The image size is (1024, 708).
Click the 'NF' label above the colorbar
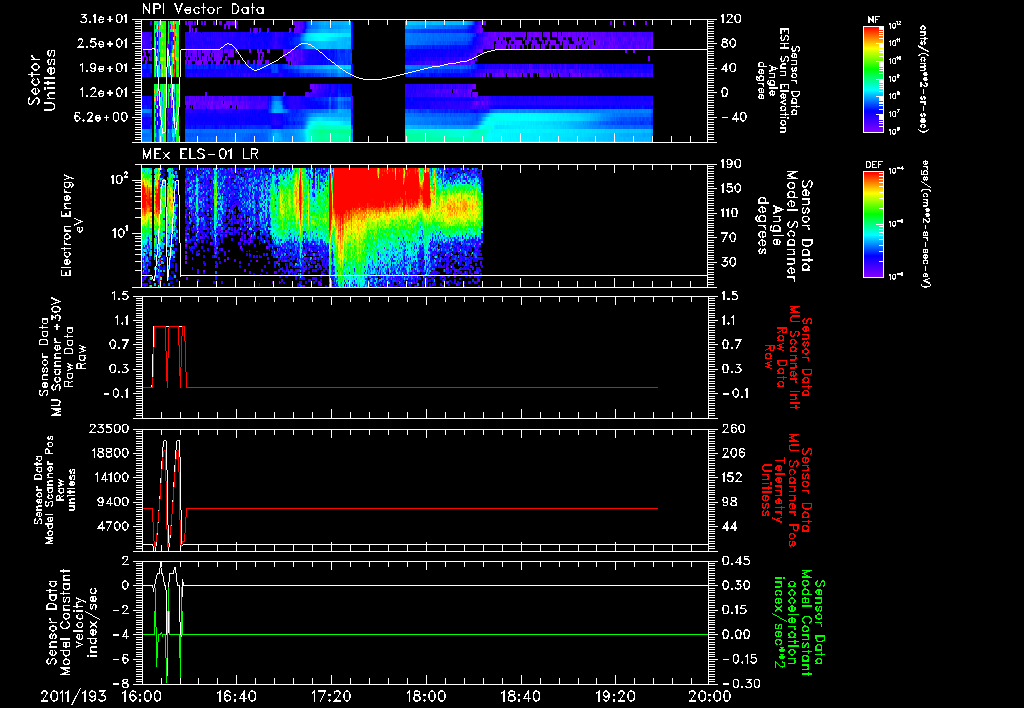[873, 20]
